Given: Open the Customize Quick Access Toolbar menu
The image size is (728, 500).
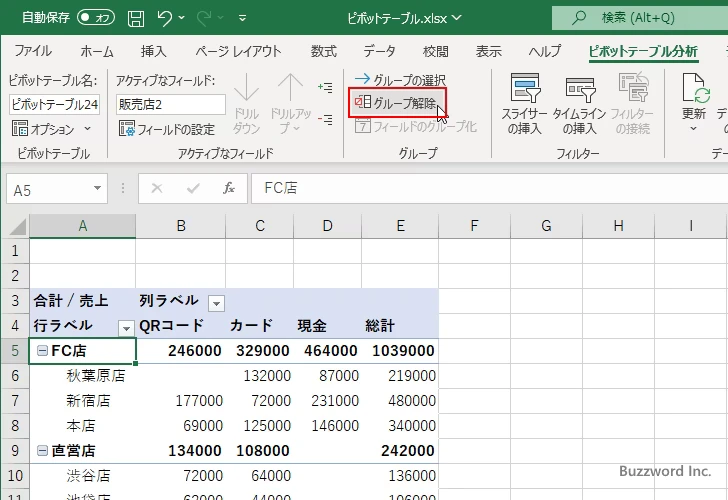Looking at the screenshot, I should (x=242, y=18).
